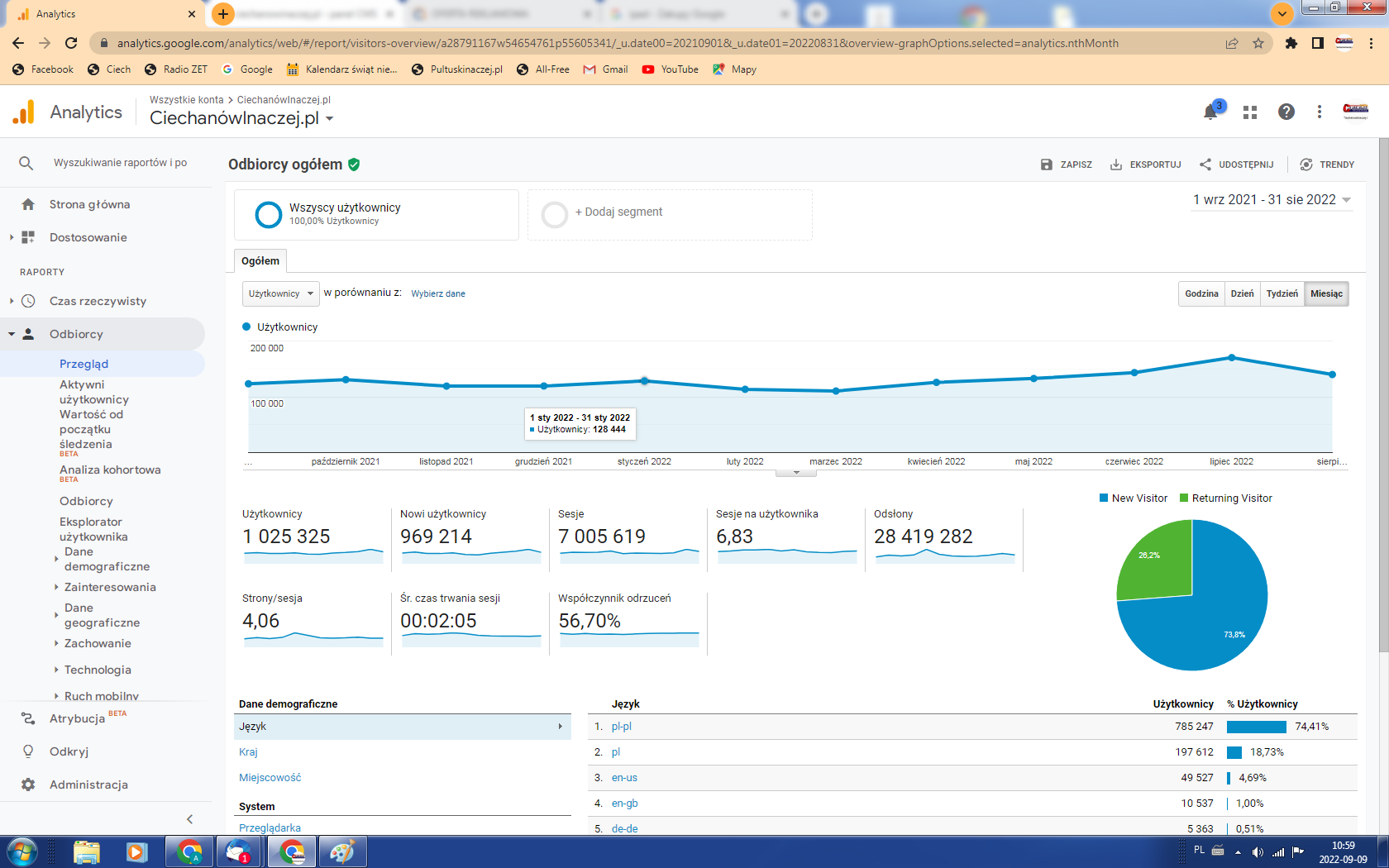Screen dimensions: 1389x868
Task: Click the Kraj demographic link
Action: coord(248,752)
